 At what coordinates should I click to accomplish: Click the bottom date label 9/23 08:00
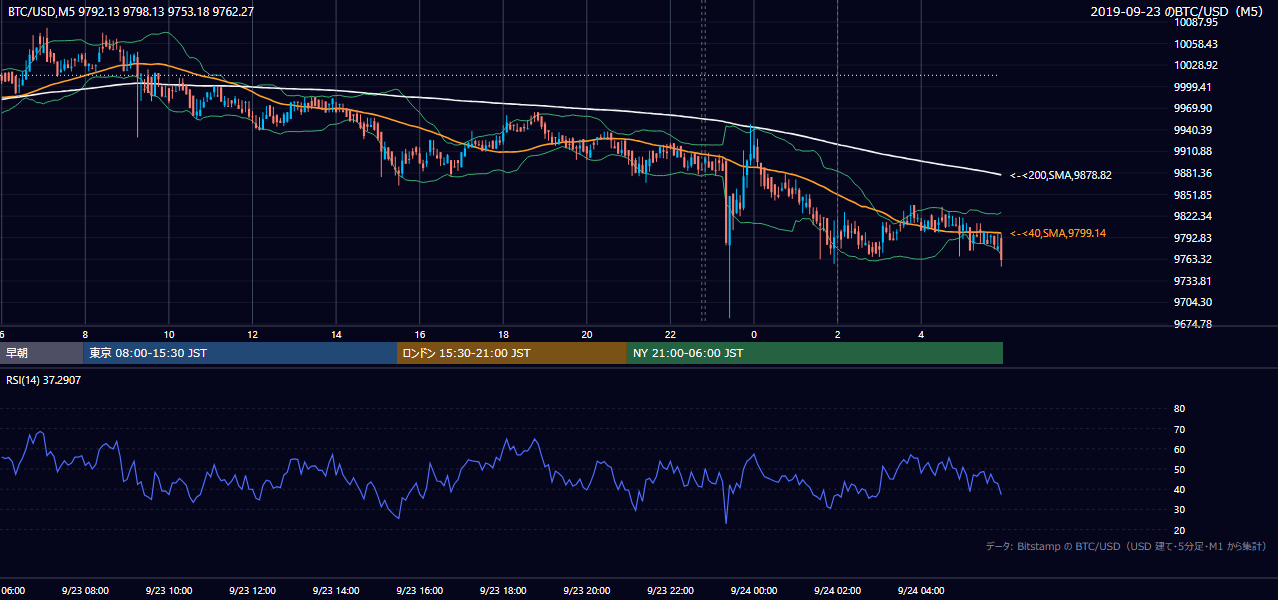click(x=85, y=591)
